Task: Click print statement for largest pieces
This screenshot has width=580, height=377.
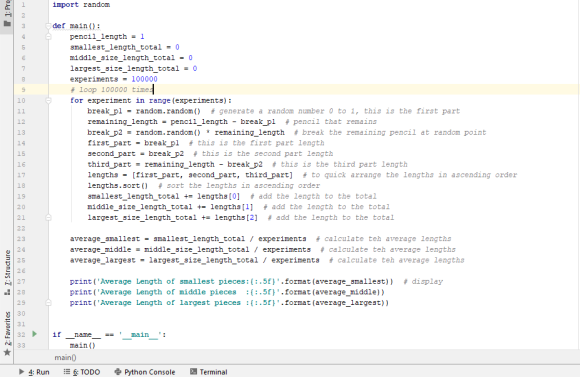Action: point(229,303)
